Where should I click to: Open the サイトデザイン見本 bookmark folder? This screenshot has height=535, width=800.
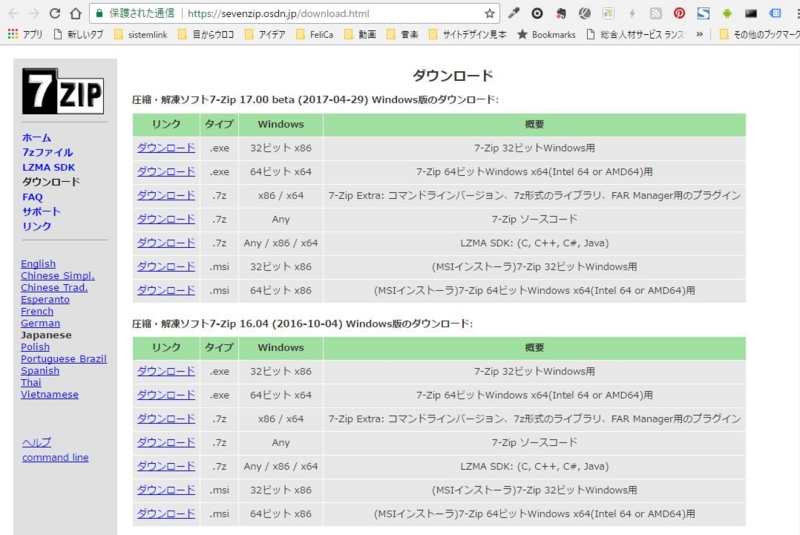[x=468, y=34]
